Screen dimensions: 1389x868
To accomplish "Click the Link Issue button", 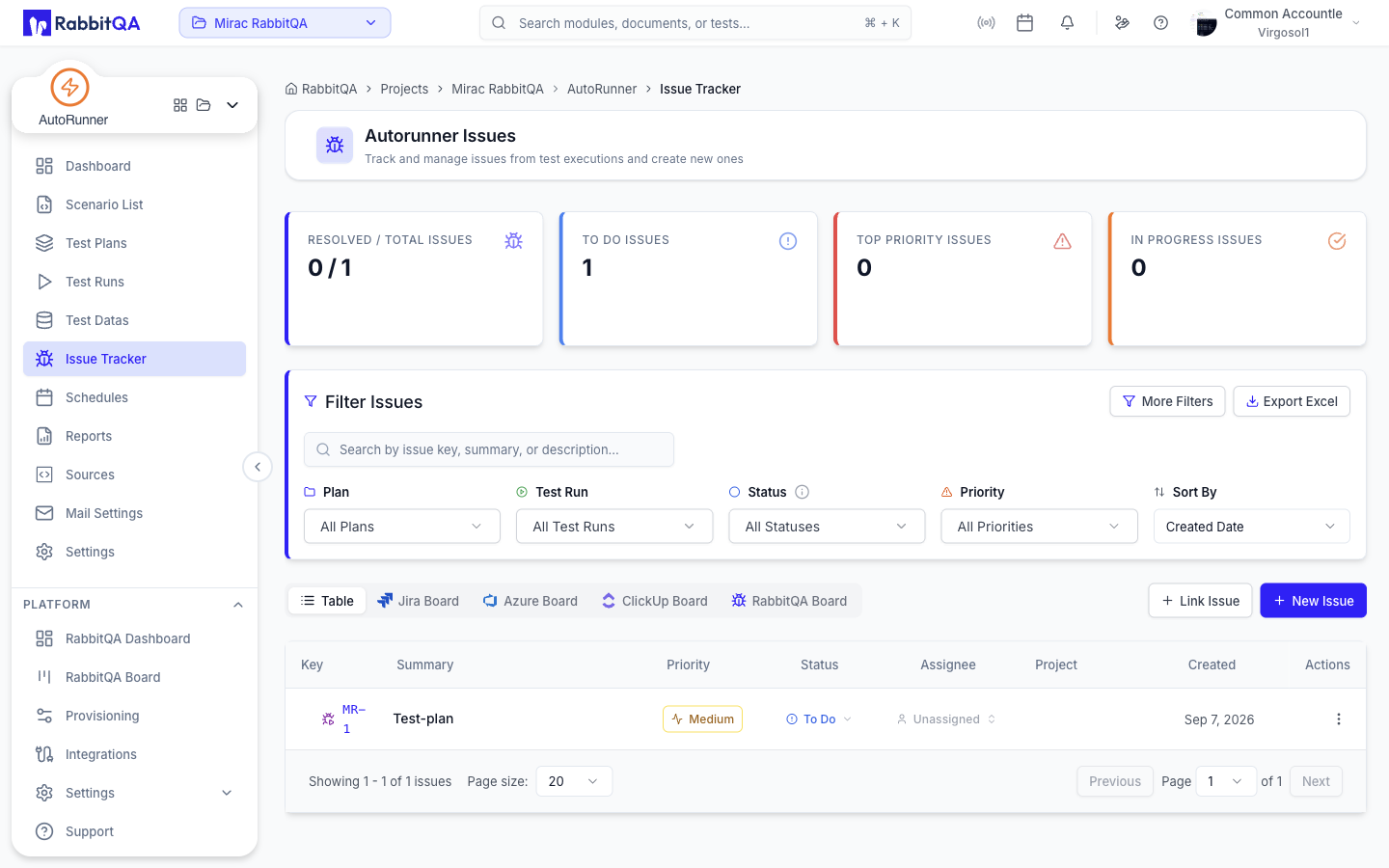I will (1200, 601).
